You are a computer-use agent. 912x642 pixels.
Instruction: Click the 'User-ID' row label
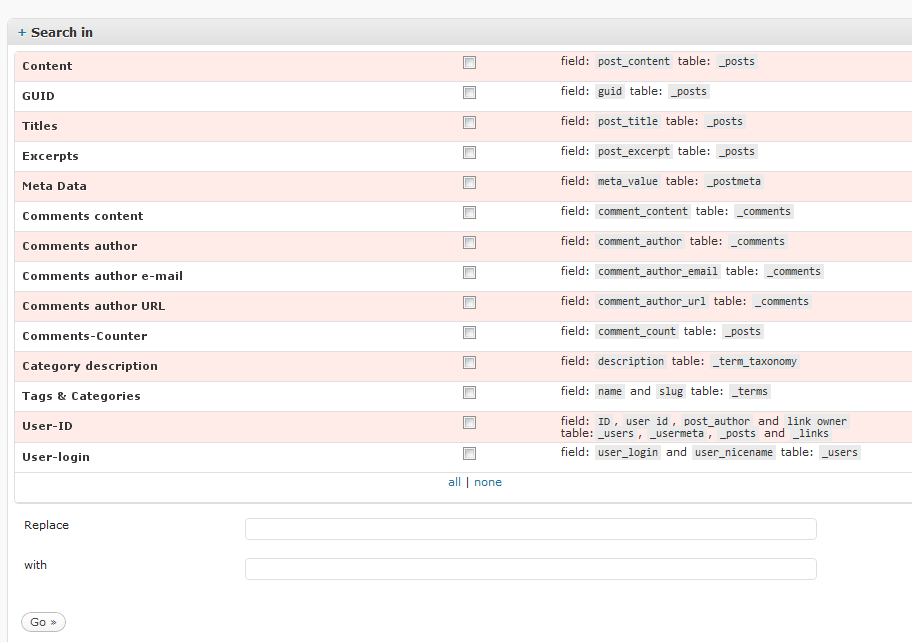(47, 426)
